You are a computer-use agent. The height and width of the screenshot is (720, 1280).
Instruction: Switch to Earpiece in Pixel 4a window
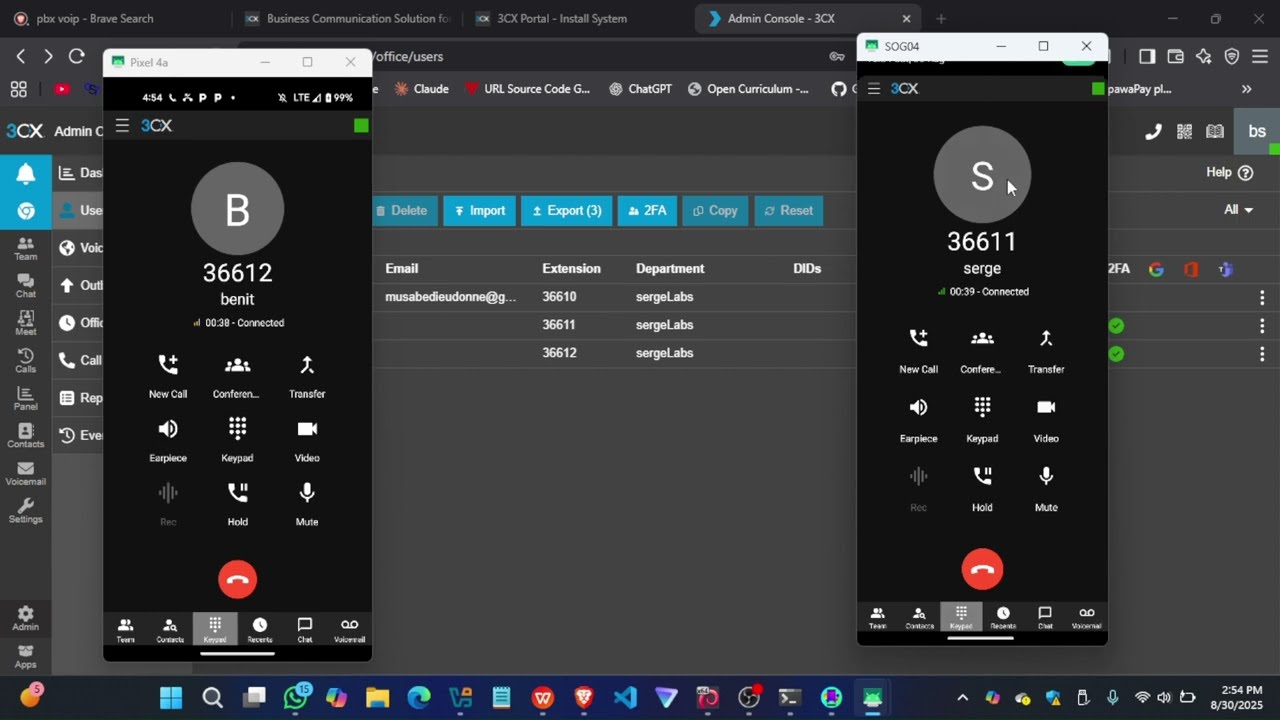click(x=168, y=440)
